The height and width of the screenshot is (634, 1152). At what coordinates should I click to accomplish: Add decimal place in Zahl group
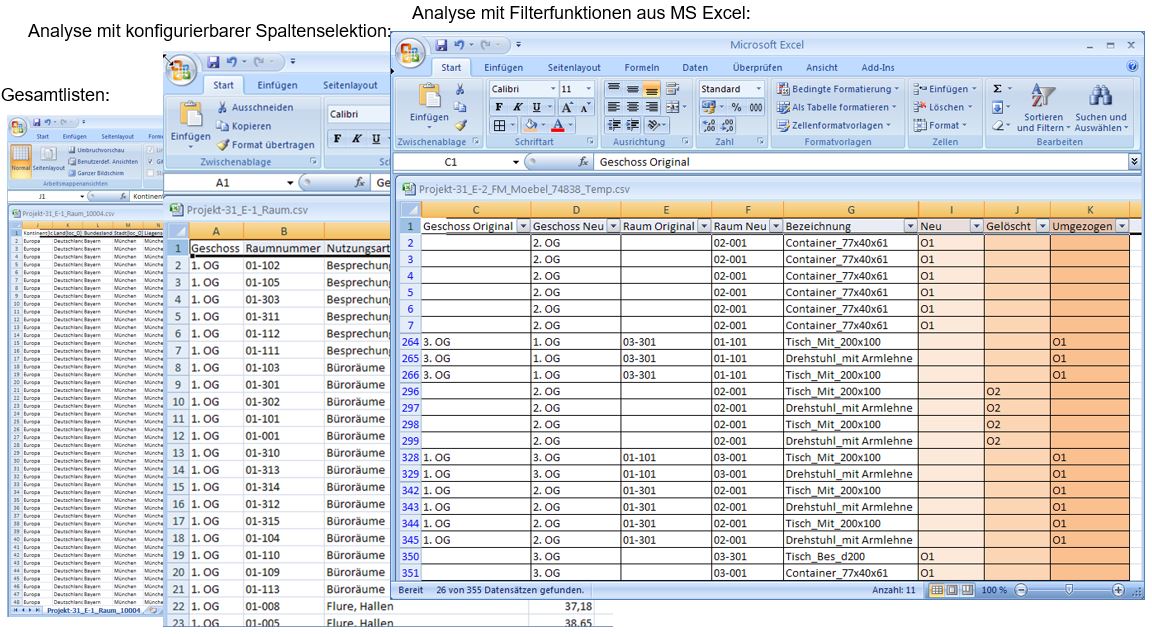[708, 126]
